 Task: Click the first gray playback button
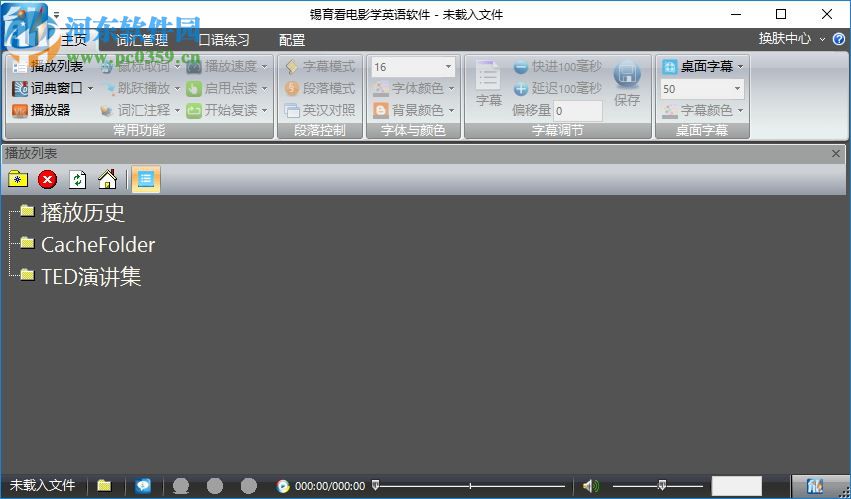click(181, 485)
